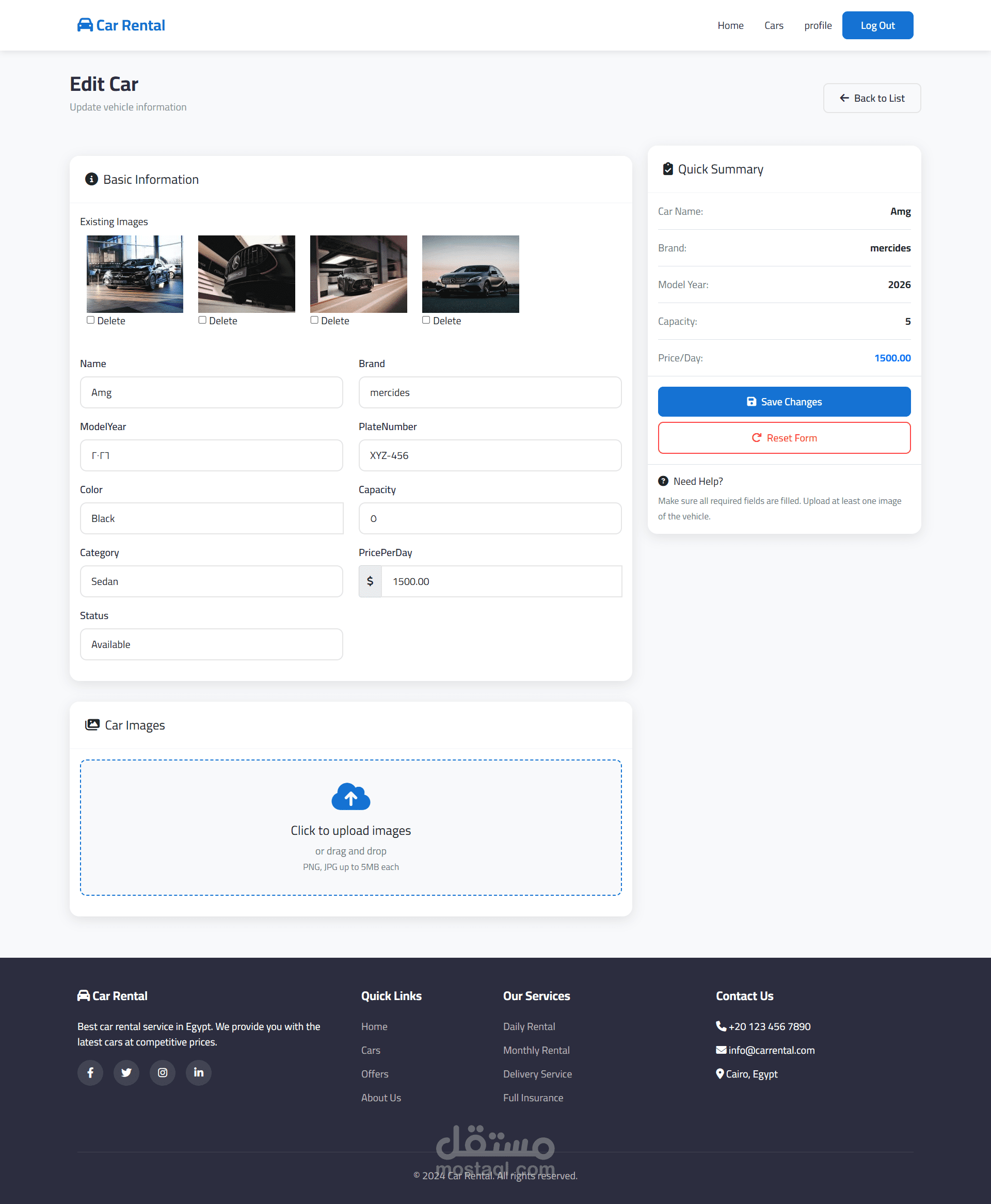This screenshot has width=991, height=1204.
Task: Open the LinkedIn social icon
Action: [x=199, y=1073]
